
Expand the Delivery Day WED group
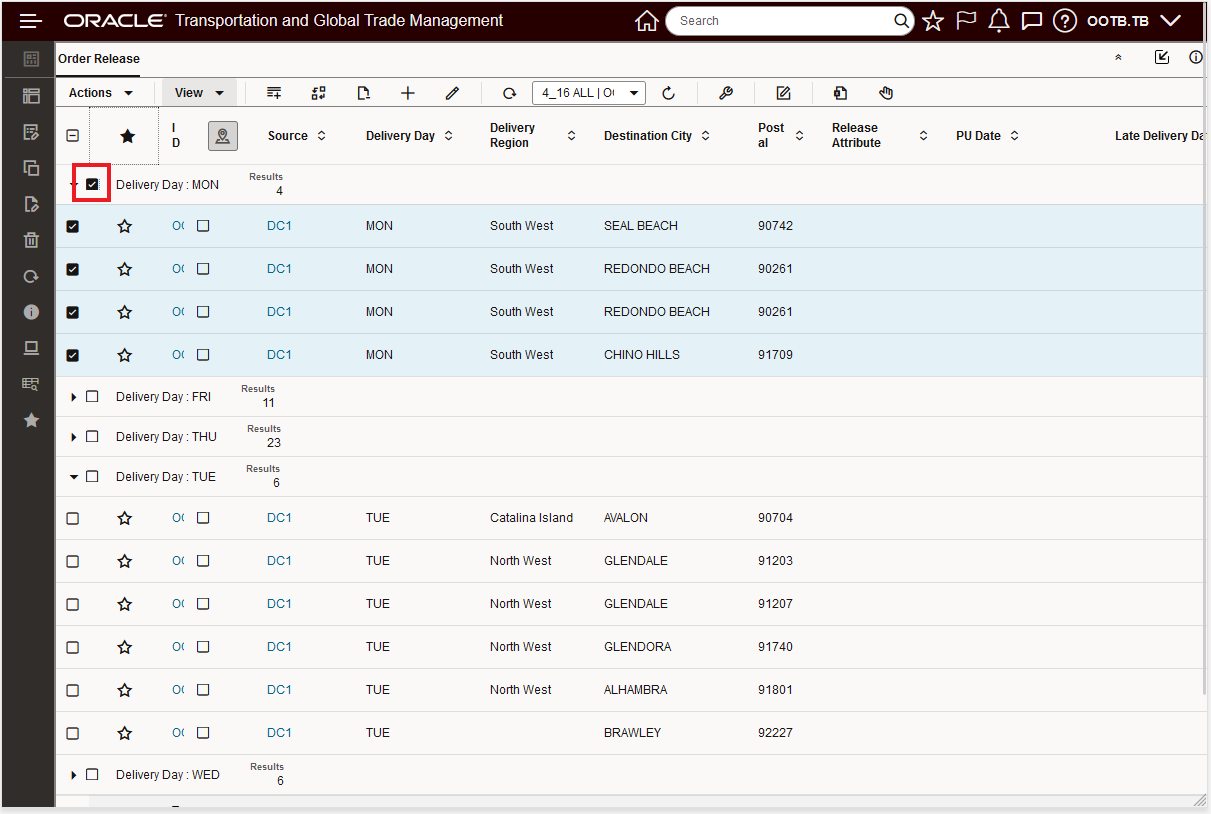click(x=73, y=775)
